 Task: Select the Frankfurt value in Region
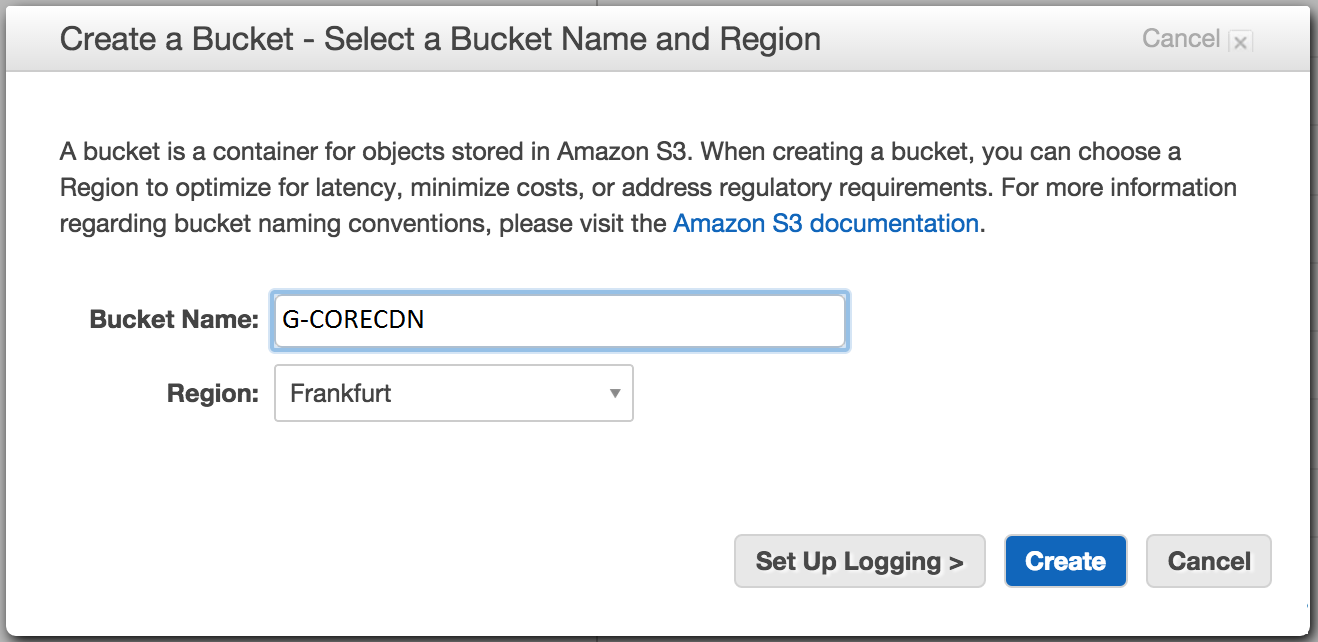[x=341, y=393]
